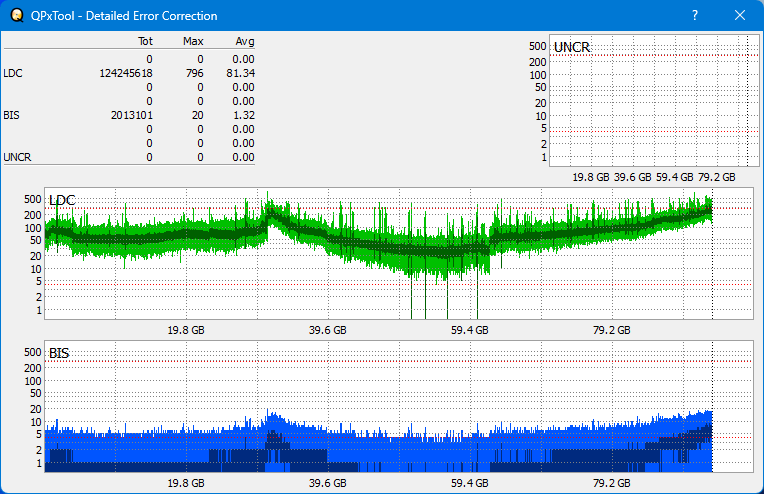Image resolution: width=764 pixels, height=494 pixels.
Task: Click the BIS graph title label
Action: 59,353
